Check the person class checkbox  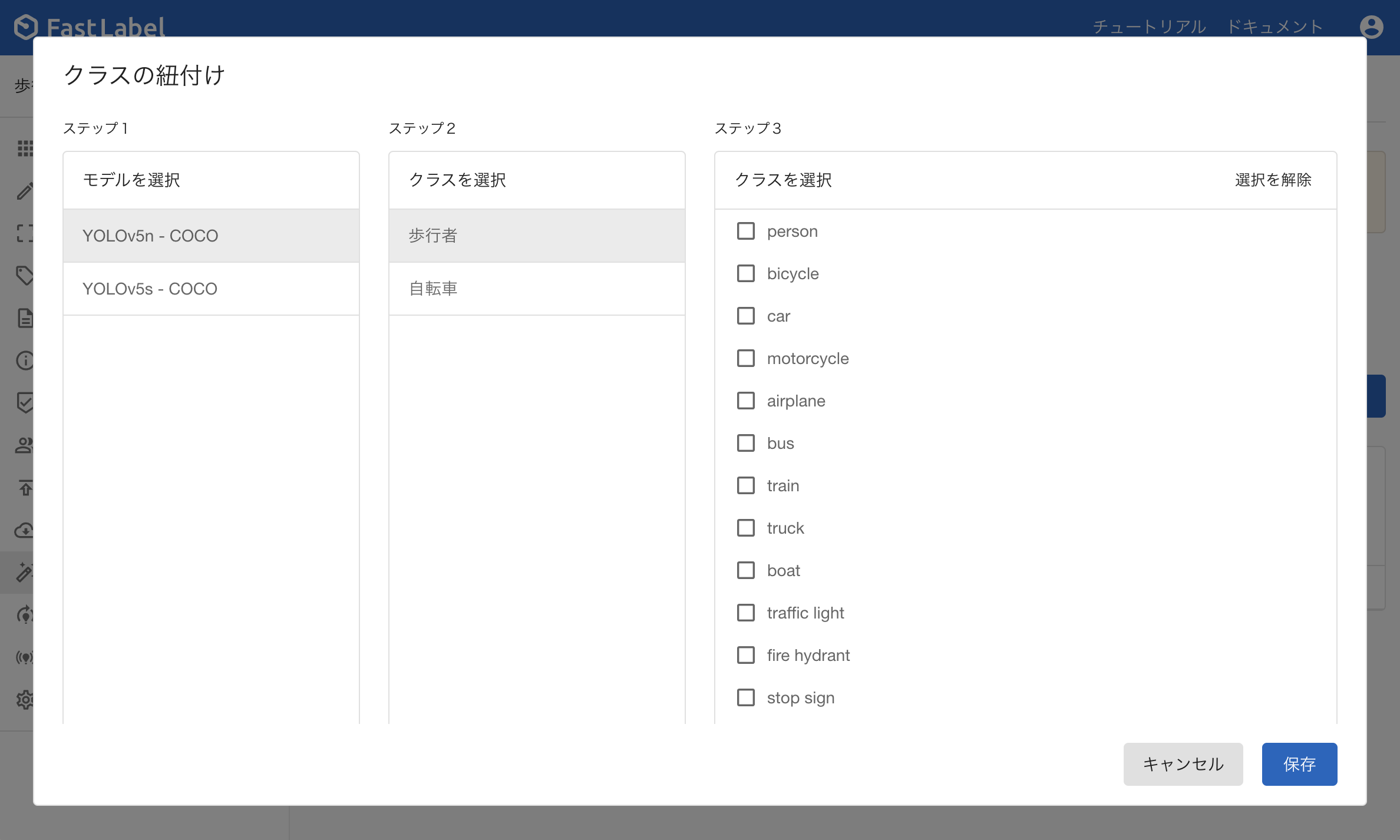click(746, 231)
